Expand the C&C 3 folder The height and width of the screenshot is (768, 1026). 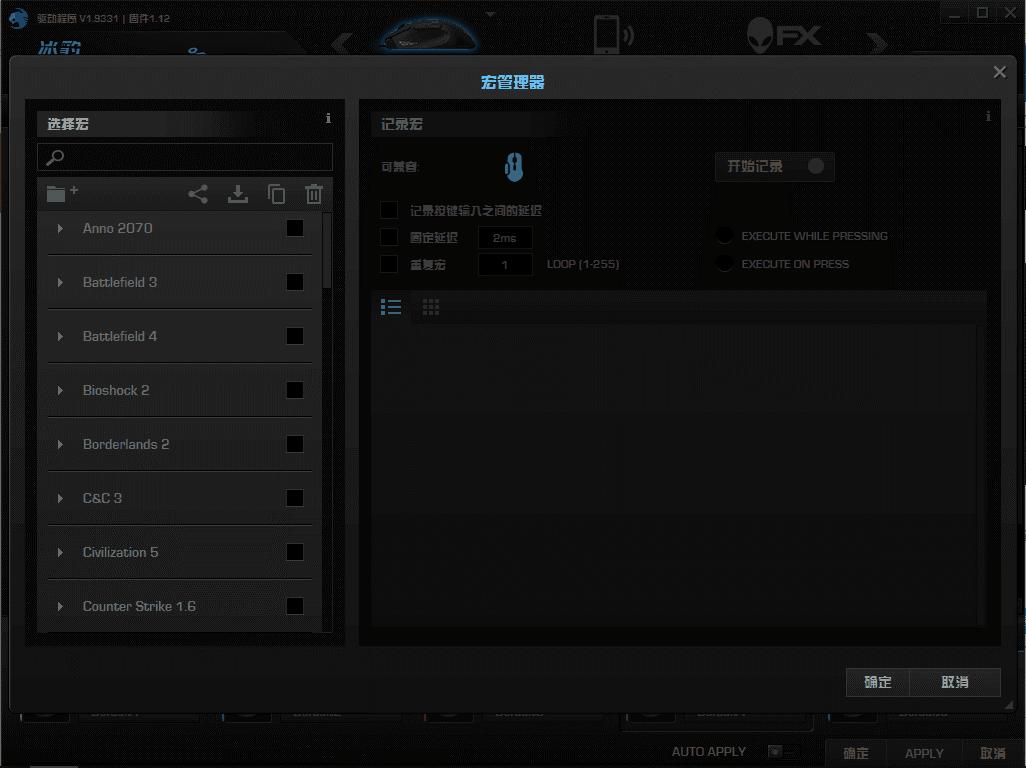(60, 498)
